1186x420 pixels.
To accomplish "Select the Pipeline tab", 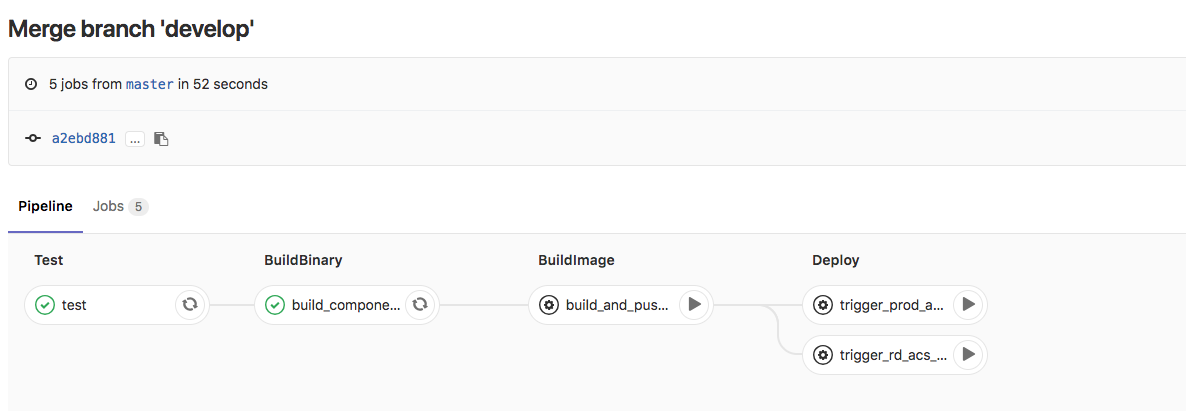I will (x=45, y=206).
